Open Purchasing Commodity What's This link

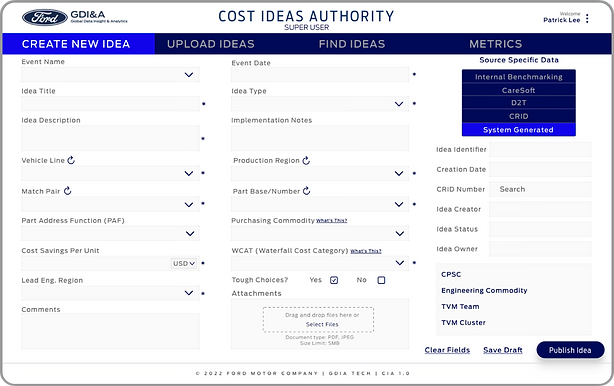tap(332, 220)
